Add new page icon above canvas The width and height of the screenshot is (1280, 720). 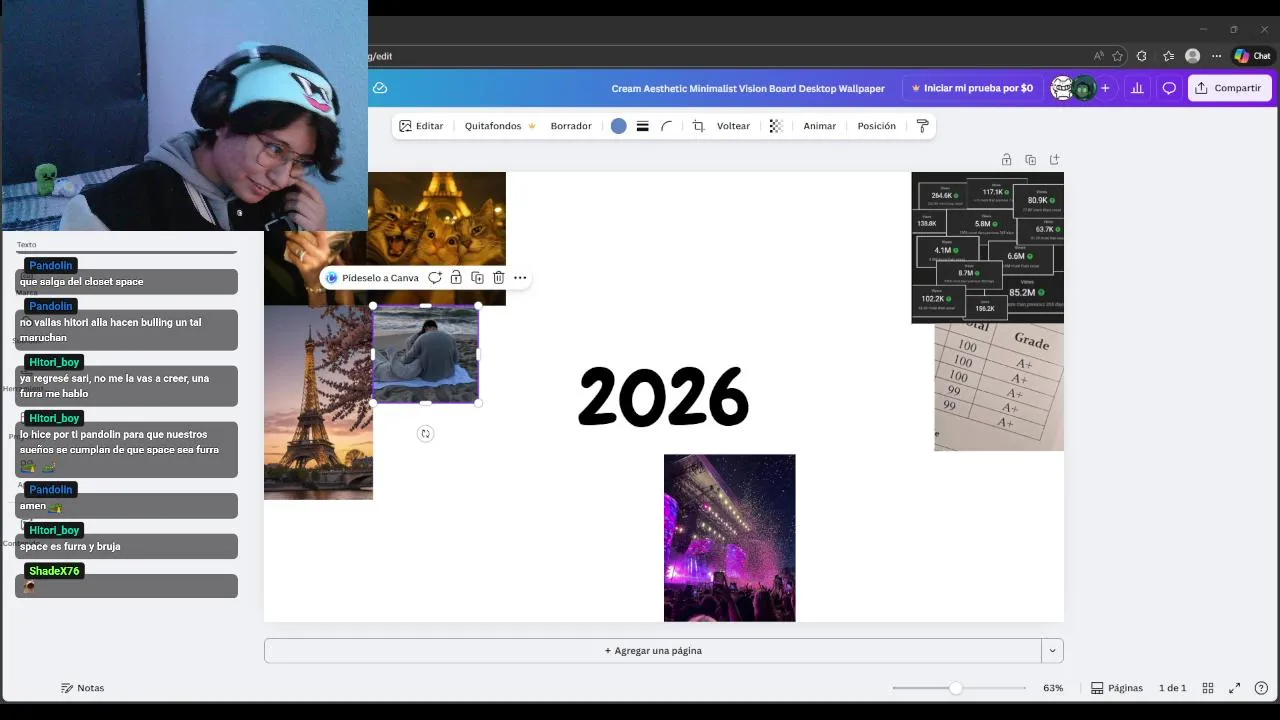point(1054,160)
